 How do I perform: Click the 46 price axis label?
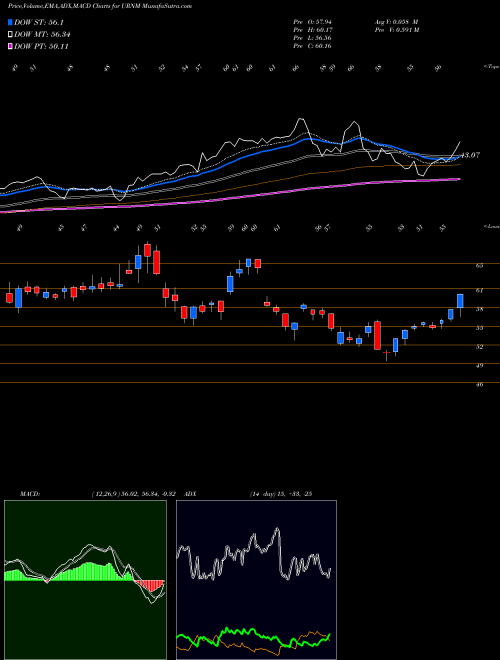(479, 384)
